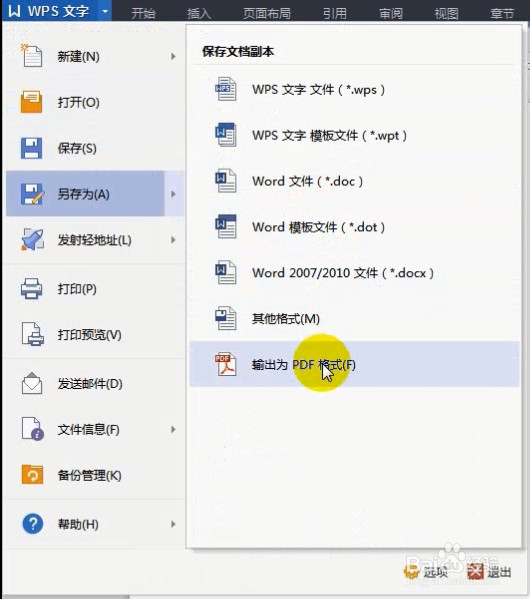Choose 其他格式(M) option

[354, 318]
